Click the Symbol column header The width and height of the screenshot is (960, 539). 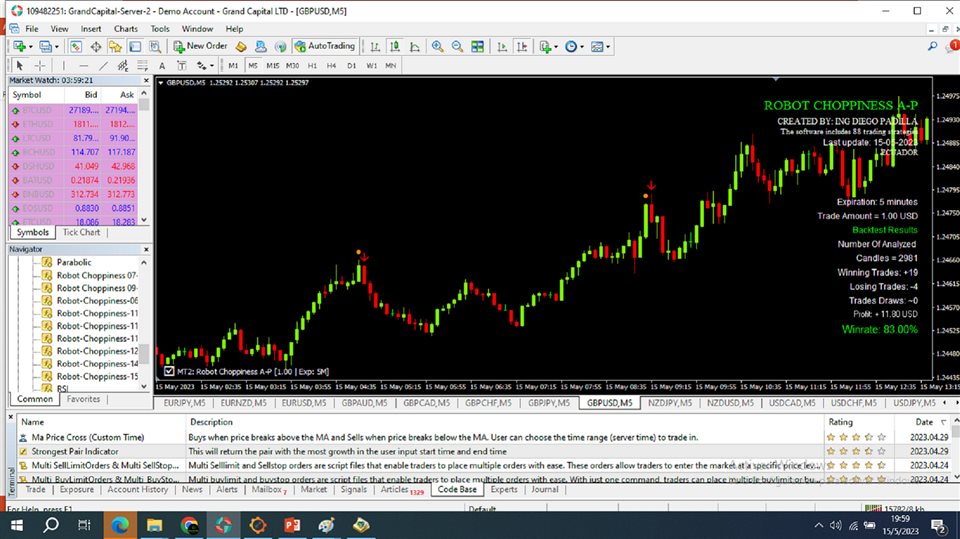pos(36,95)
